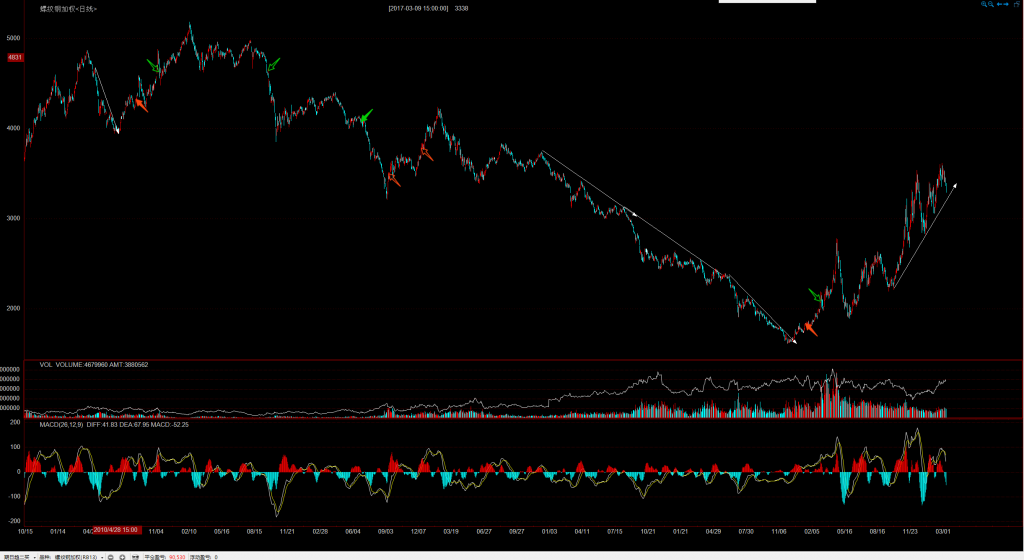Pick the orange arrow at the chart's lowest point
The height and width of the screenshot is (560, 1024).
click(x=808, y=329)
